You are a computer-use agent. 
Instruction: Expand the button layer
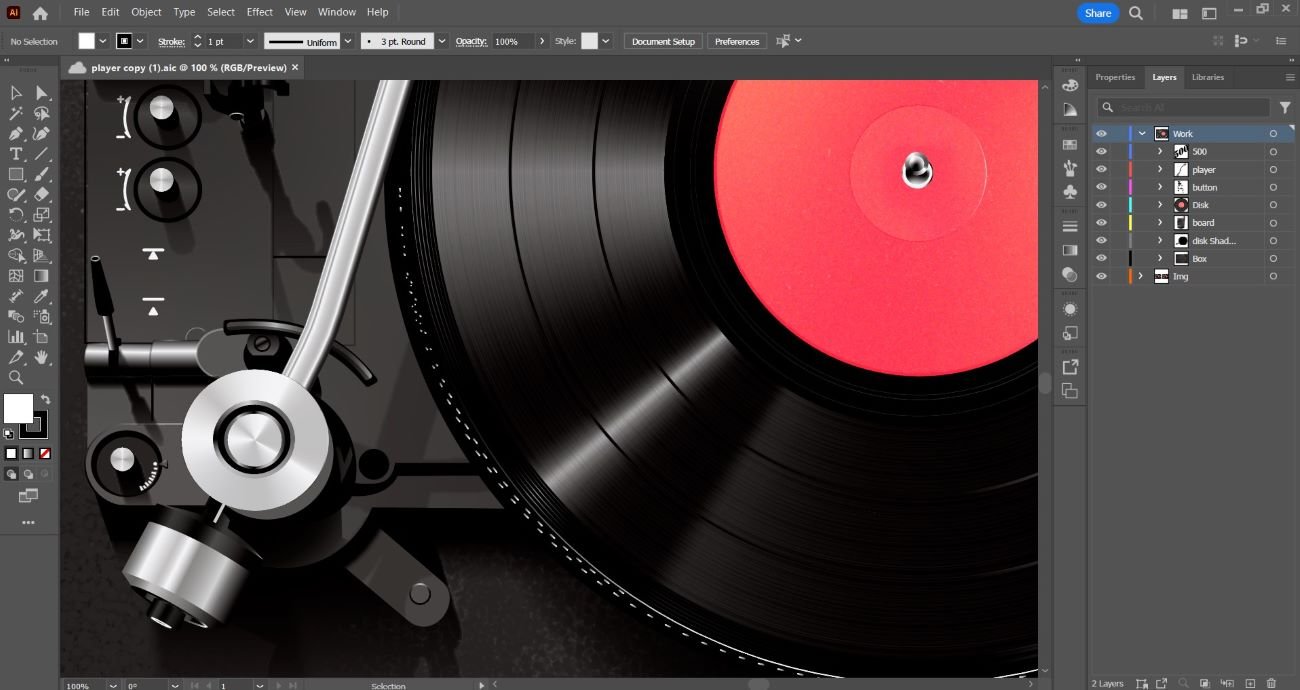click(1160, 187)
